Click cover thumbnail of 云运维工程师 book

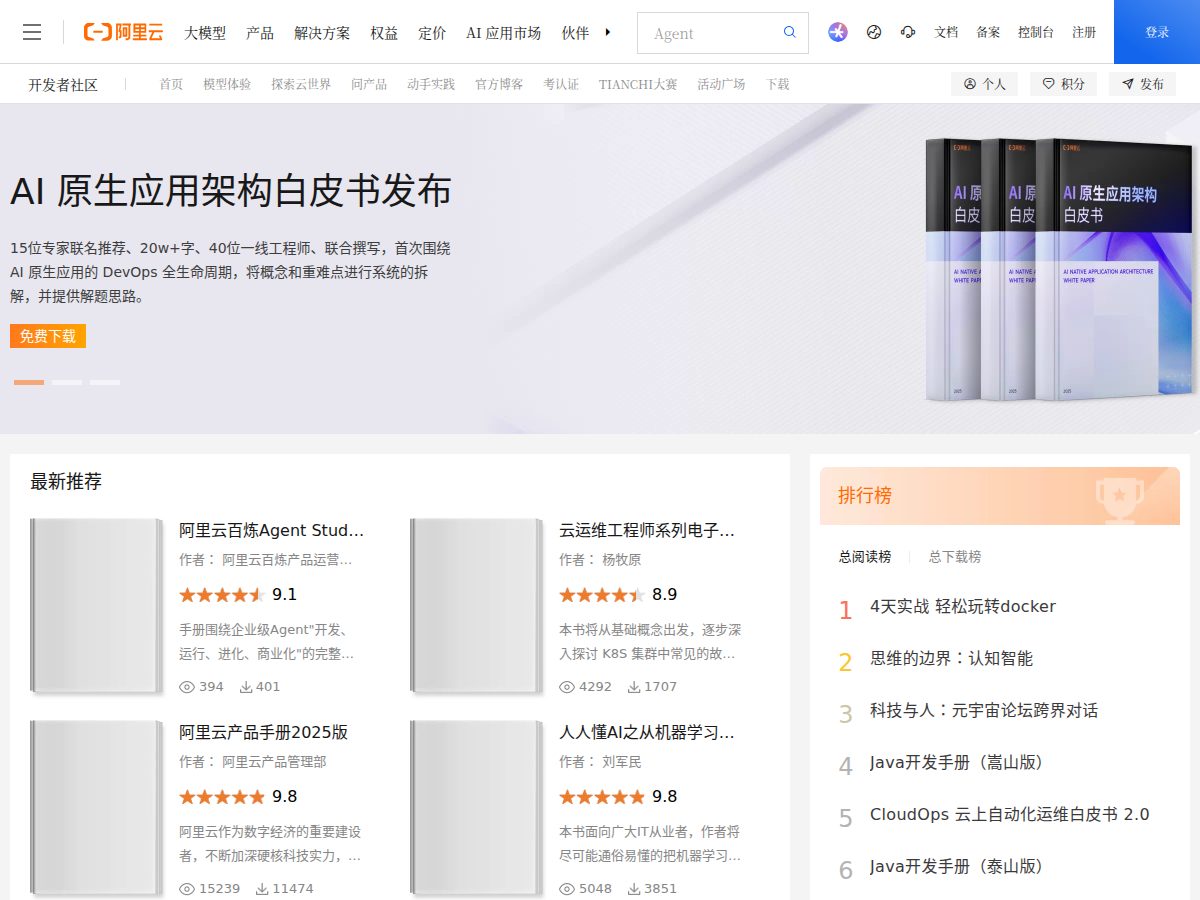coord(476,605)
